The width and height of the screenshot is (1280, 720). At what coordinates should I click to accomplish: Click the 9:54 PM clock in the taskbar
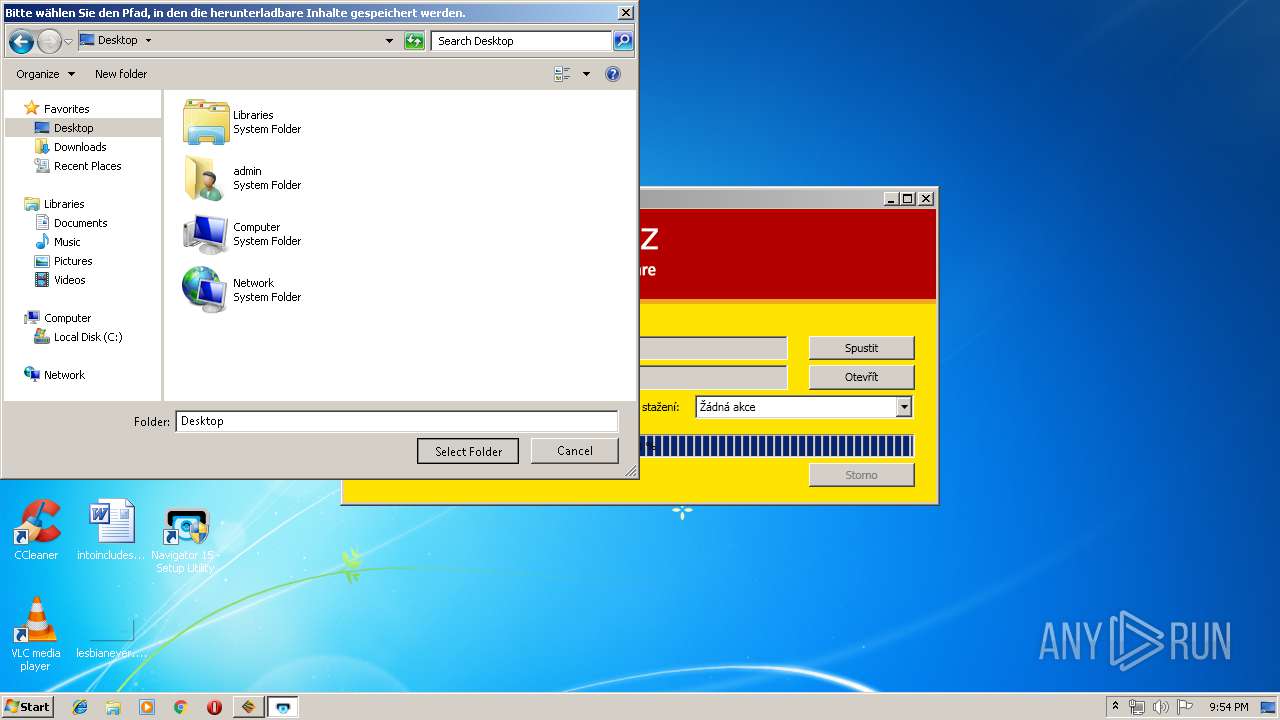tap(1228, 707)
